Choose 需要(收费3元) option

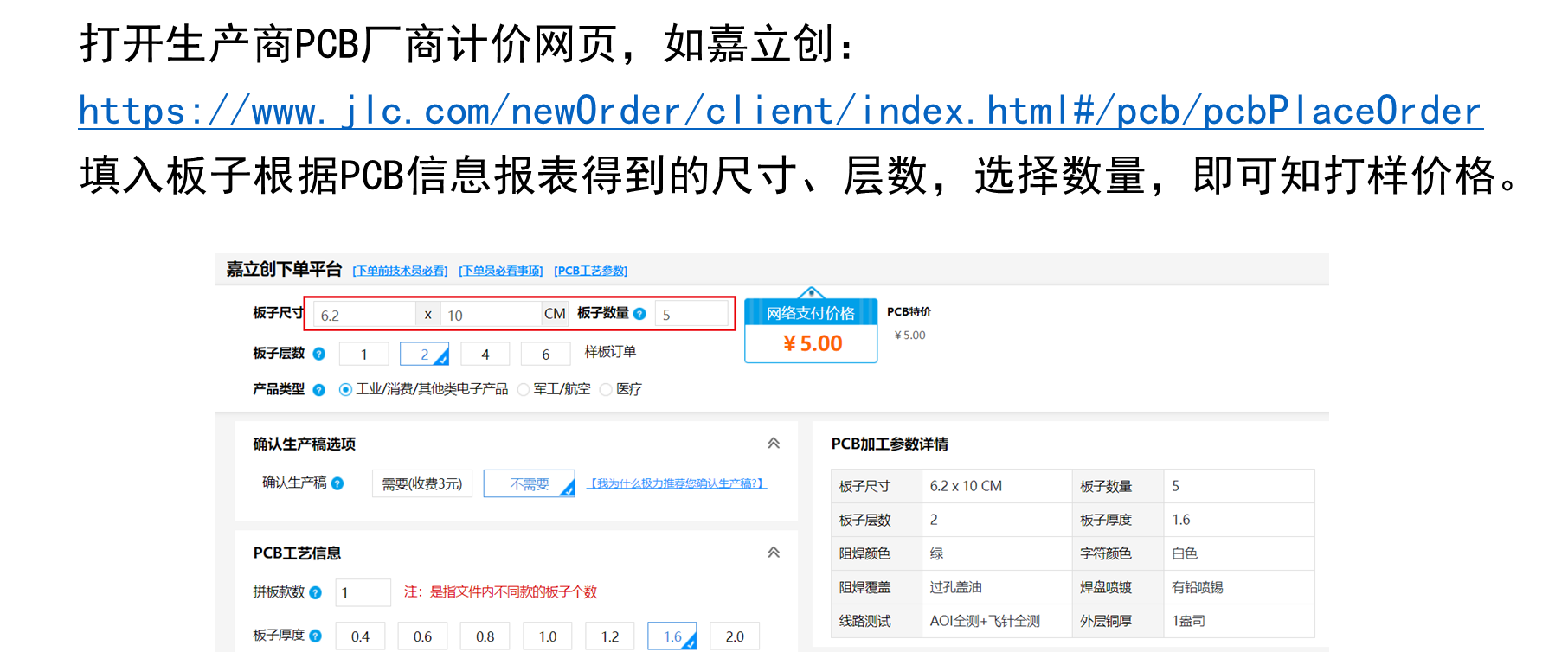(422, 483)
